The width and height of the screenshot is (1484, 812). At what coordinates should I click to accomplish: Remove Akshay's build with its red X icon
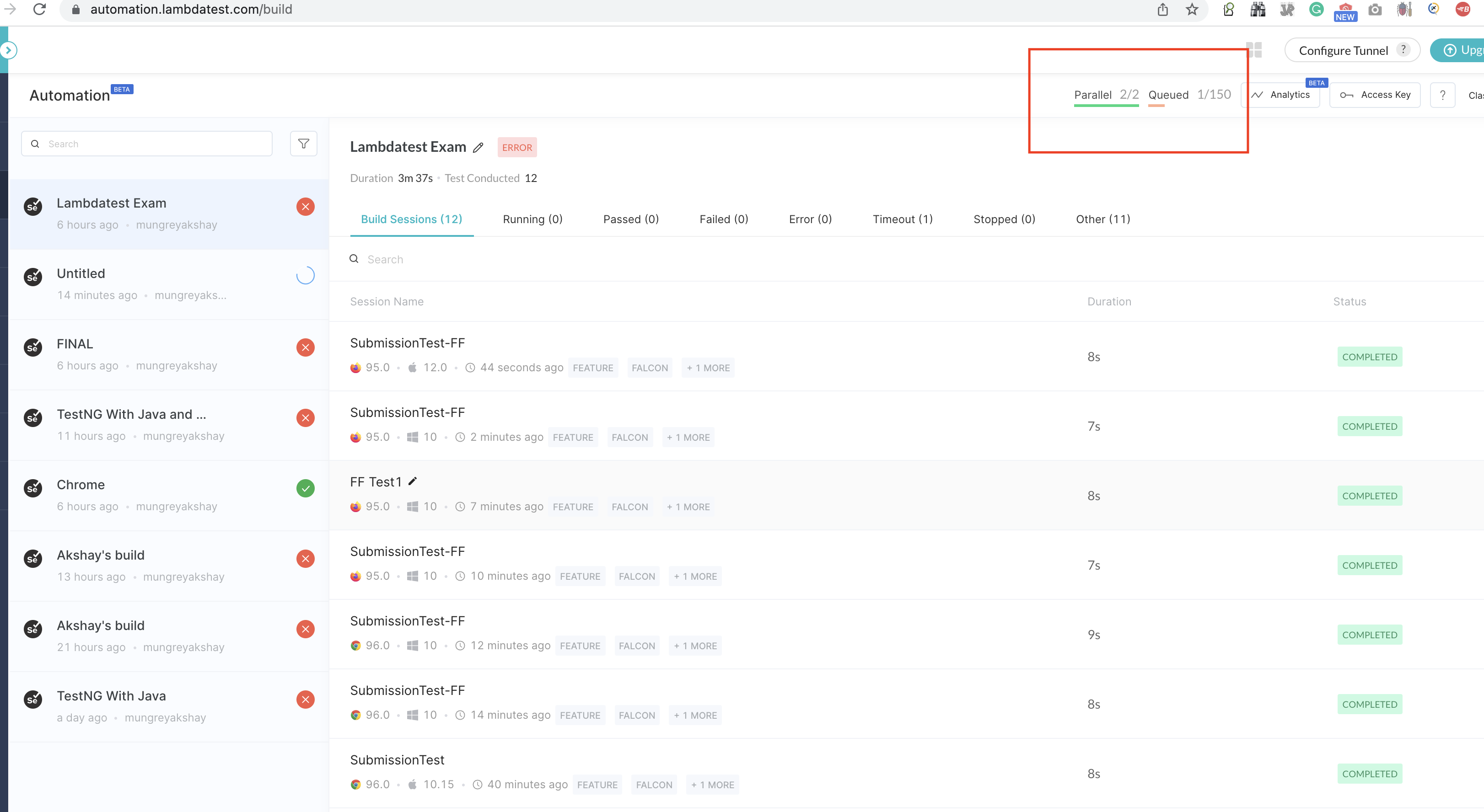305,559
